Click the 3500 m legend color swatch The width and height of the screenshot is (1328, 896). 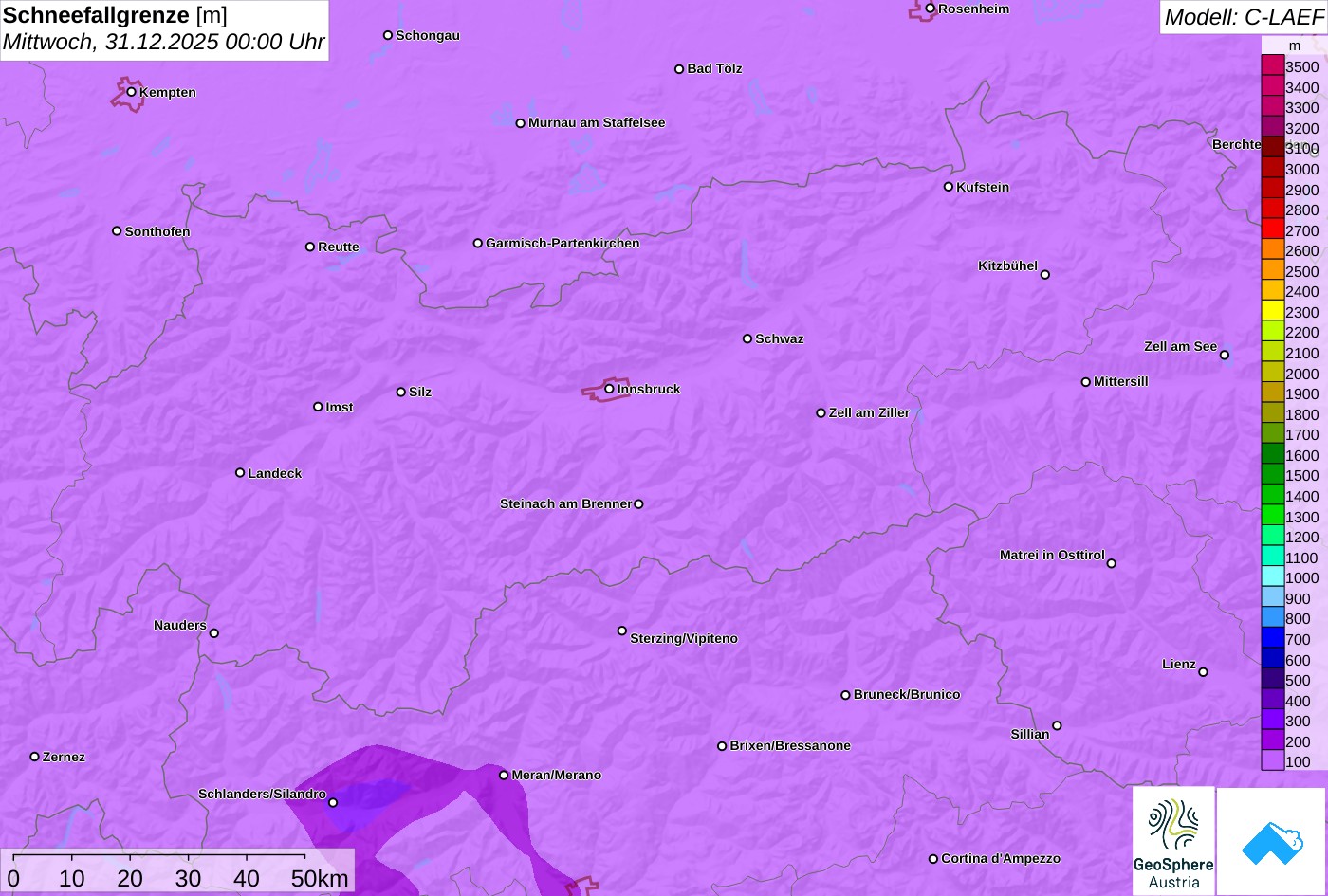(1273, 65)
